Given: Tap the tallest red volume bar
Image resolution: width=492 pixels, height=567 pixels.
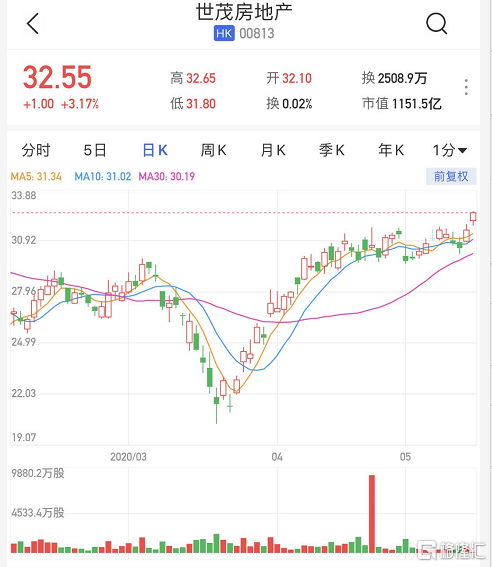Looking at the screenshot, I should point(372,514).
